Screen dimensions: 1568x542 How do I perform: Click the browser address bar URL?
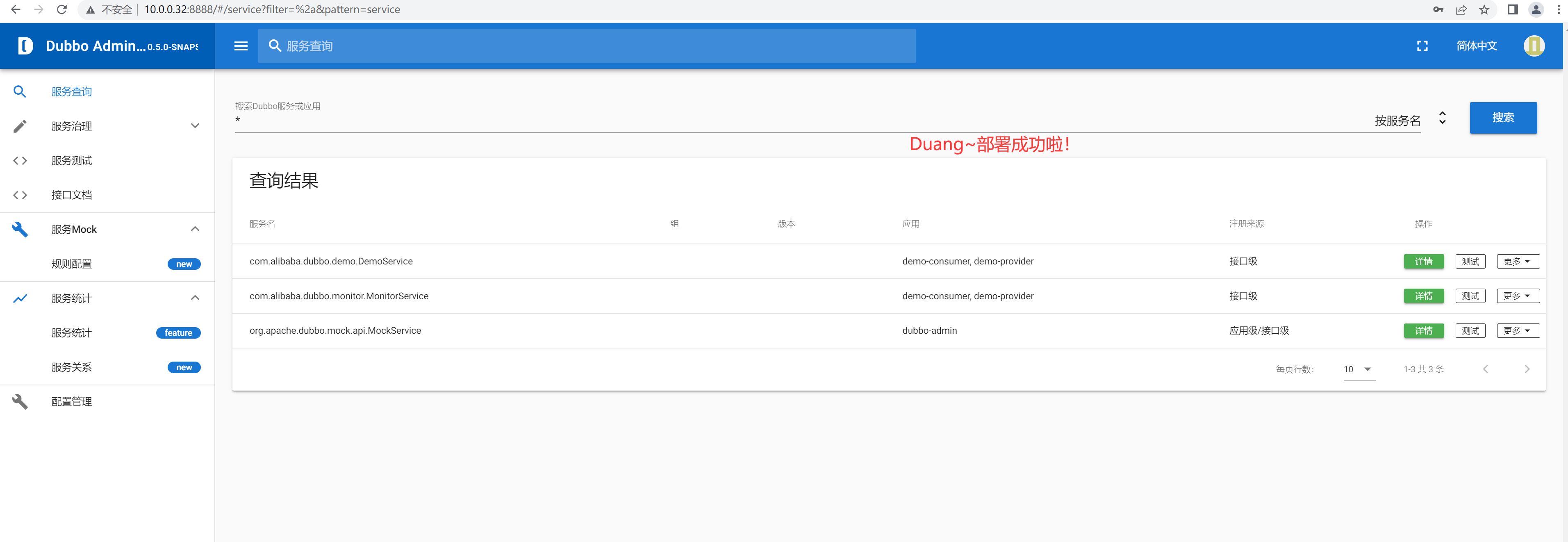272,10
